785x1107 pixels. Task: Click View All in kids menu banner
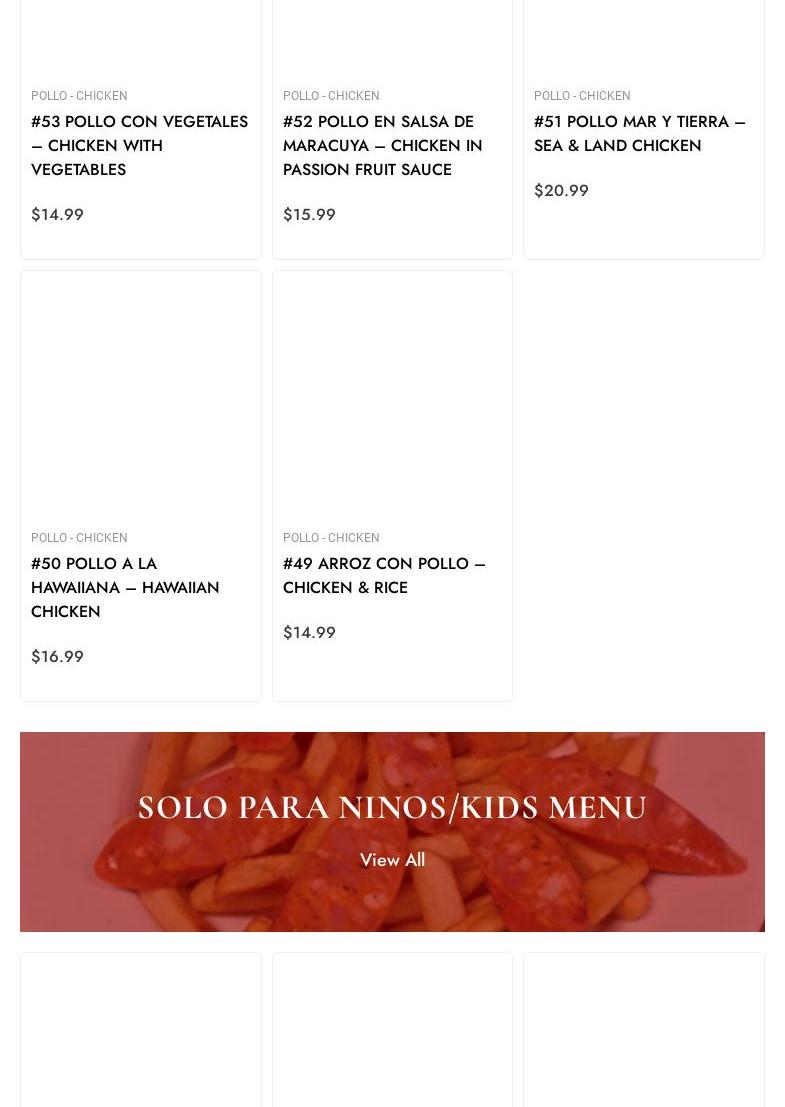[x=392, y=860]
